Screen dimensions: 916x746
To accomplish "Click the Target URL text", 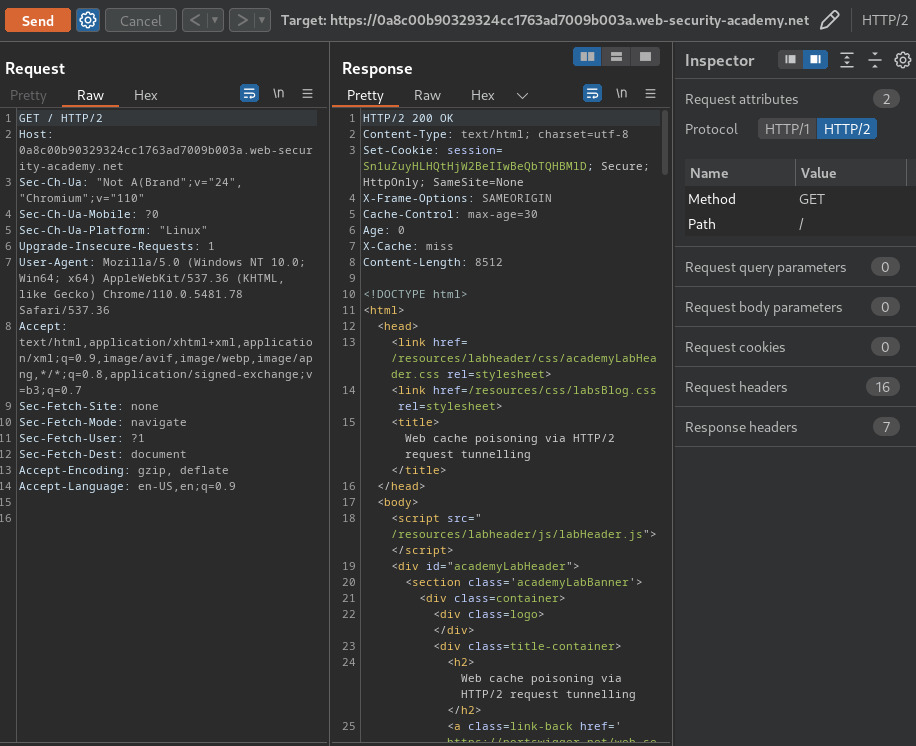I will tap(544, 20).
